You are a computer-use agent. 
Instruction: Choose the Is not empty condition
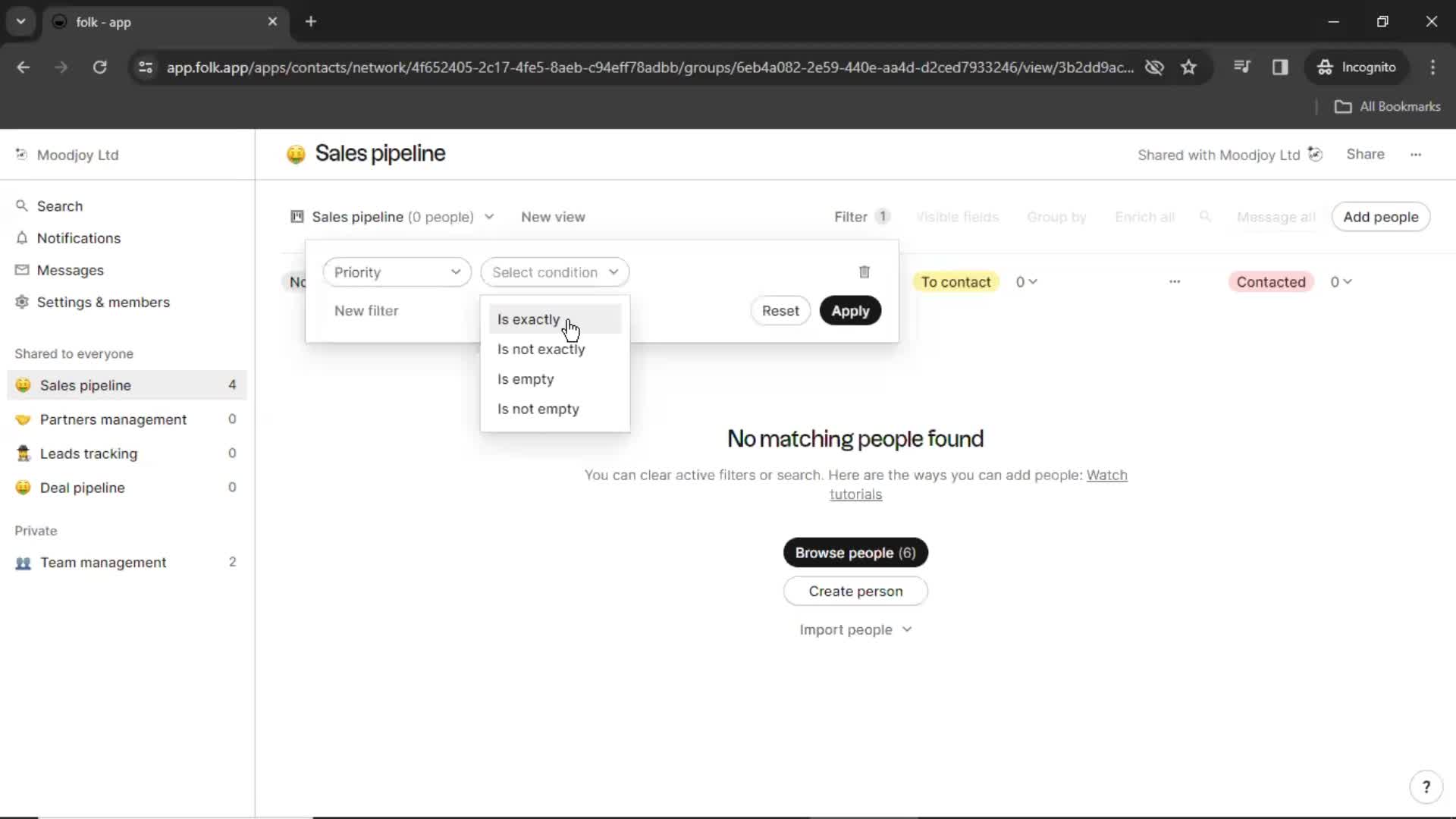tap(554, 409)
